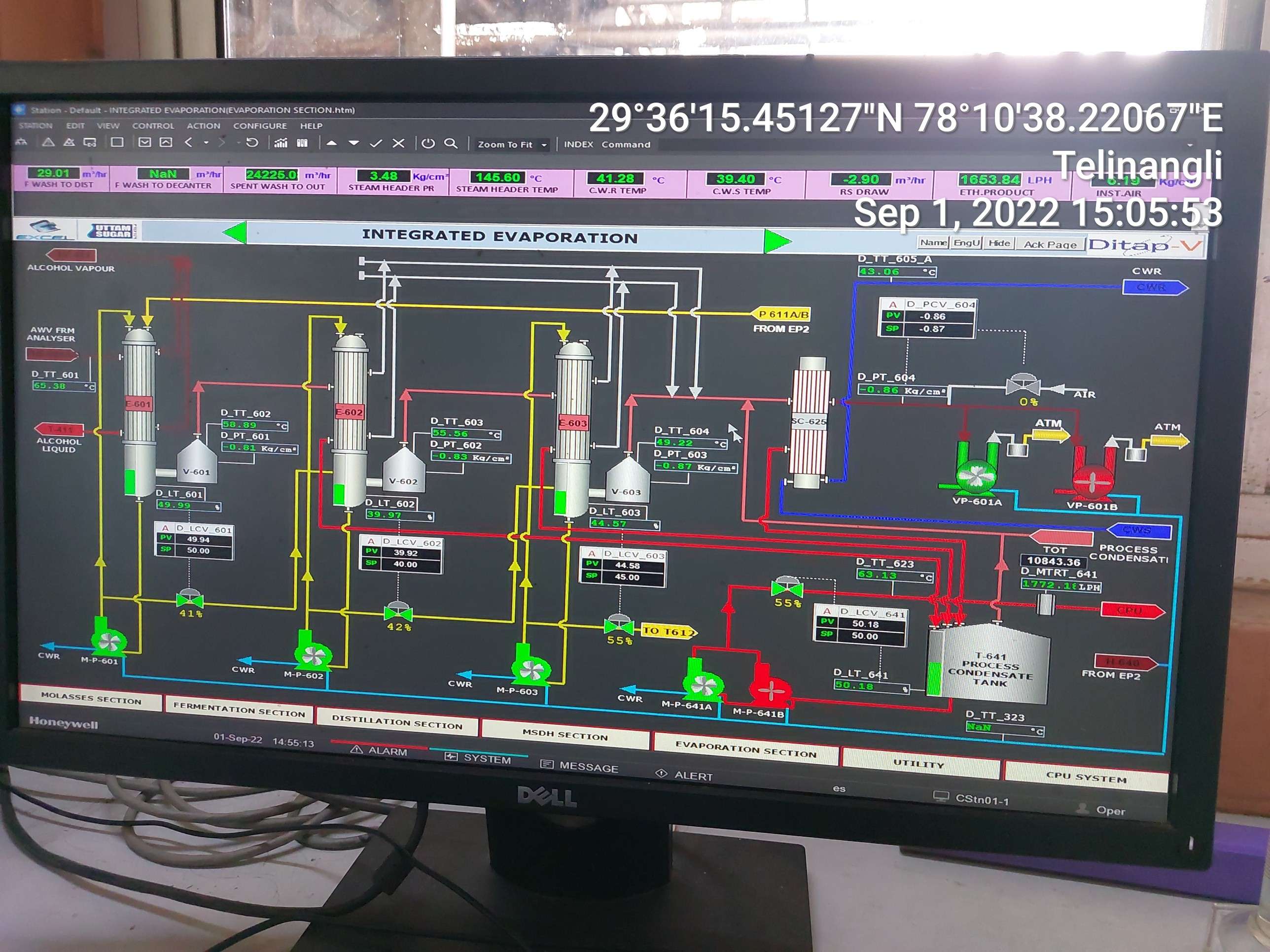
Task: Select the 42% control valve
Action: (397, 612)
